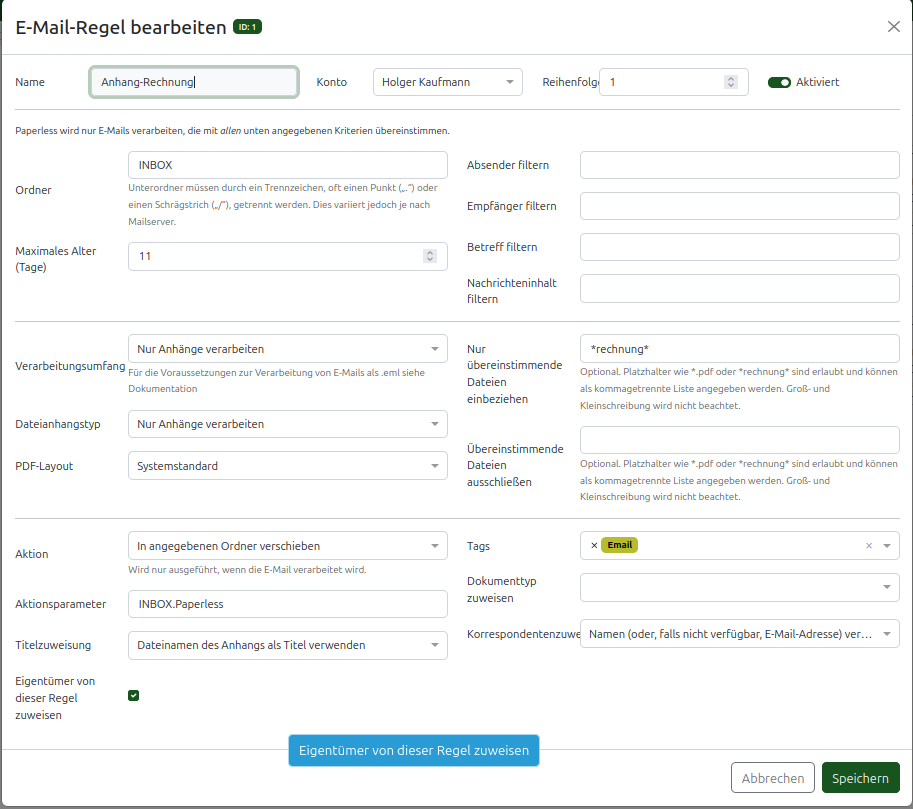Click the Speichern button
Viewport: 913px width, 809px height.
[x=860, y=778]
